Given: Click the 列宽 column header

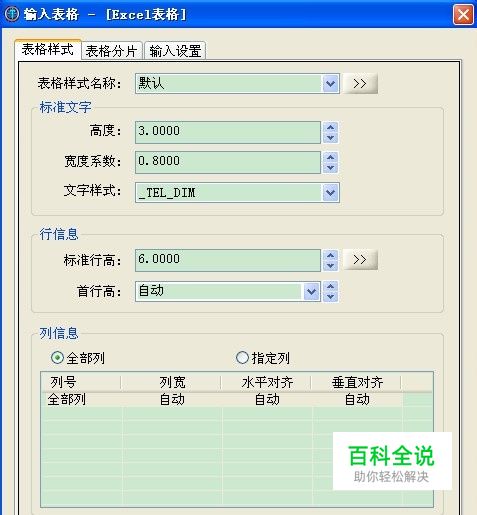Looking at the screenshot, I should [171, 382].
